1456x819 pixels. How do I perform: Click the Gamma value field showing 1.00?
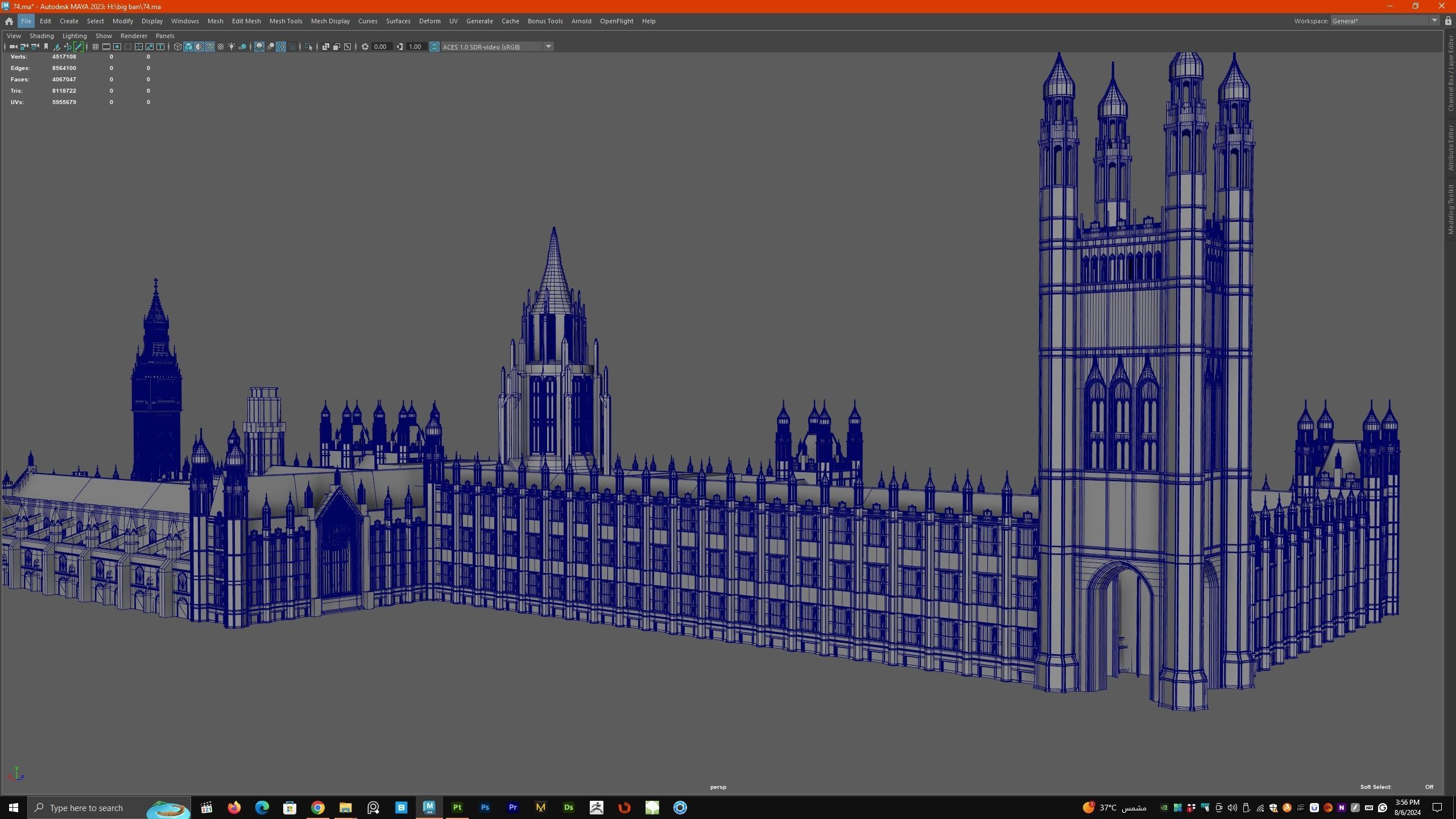coord(417,47)
